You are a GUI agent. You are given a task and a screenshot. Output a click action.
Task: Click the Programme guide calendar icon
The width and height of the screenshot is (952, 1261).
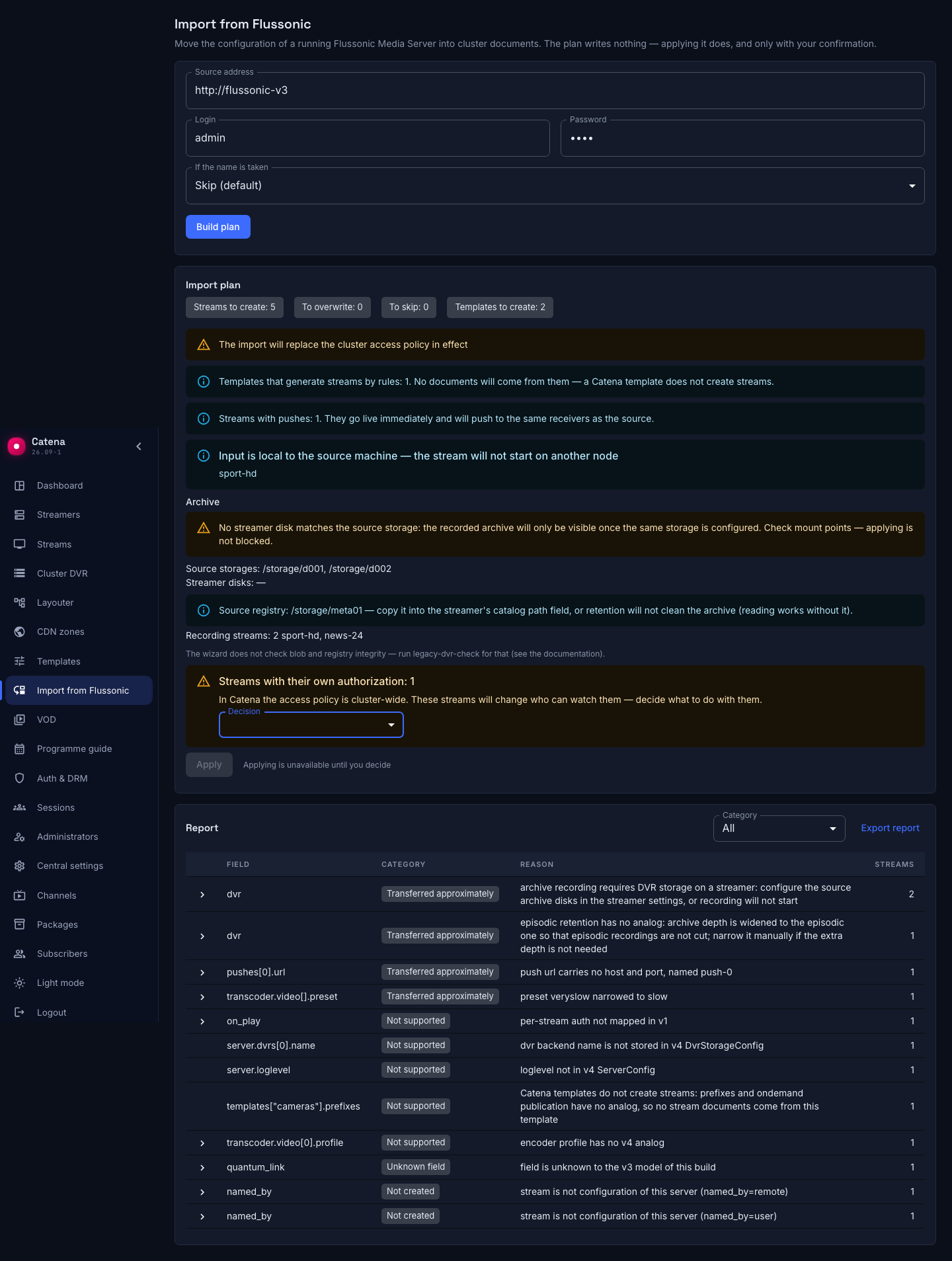tap(20, 749)
